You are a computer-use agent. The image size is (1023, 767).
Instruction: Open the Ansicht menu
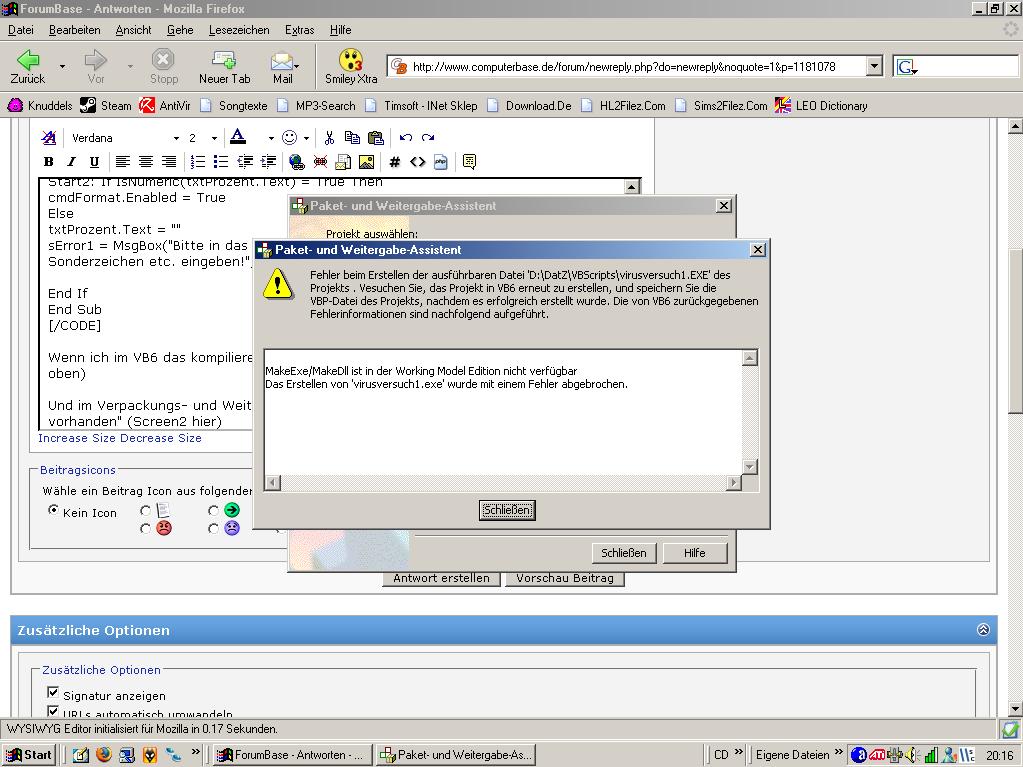tap(133, 30)
